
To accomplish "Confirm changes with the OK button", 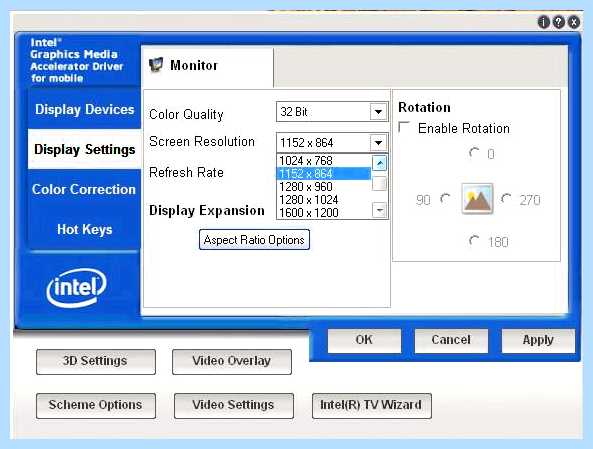I will coord(364,340).
